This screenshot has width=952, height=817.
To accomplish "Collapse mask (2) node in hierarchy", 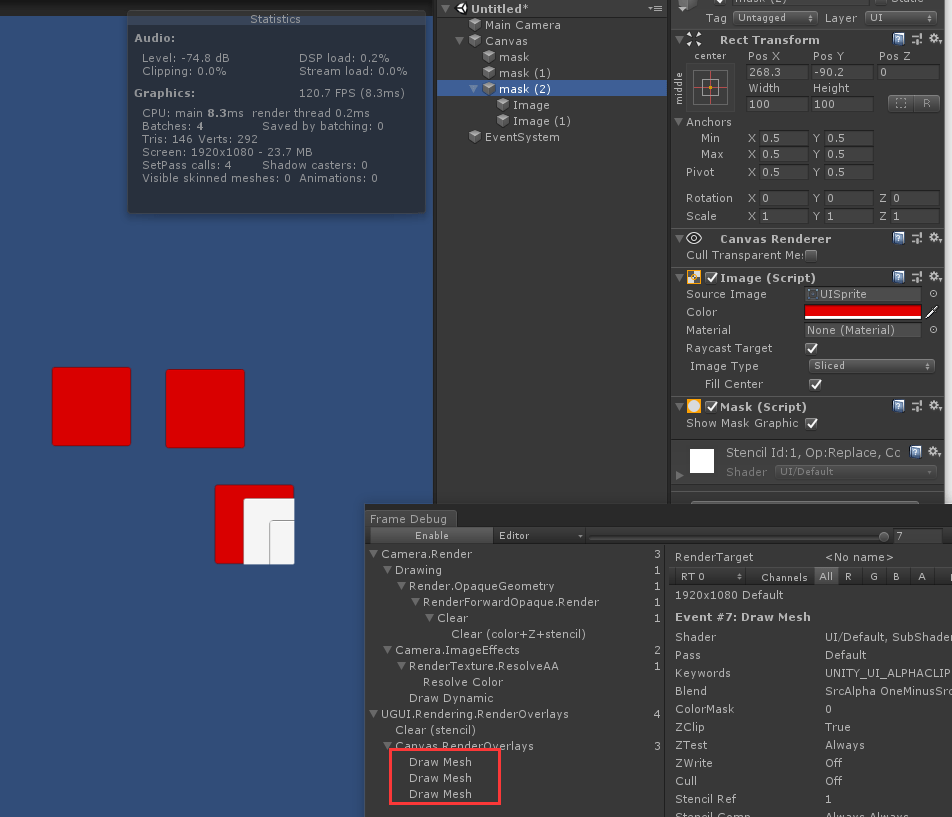I will 474,89.
